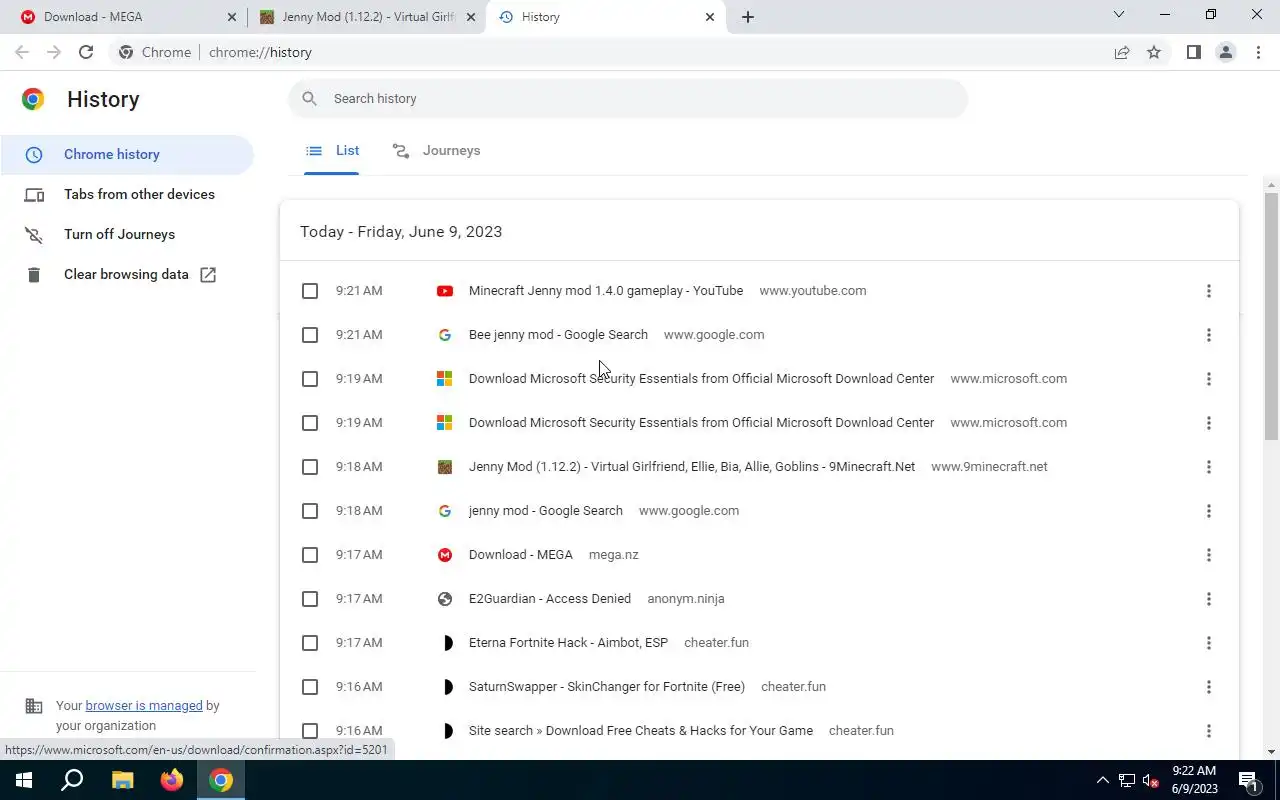Switch to the Jenny Mod (1.12.2) tab

366,17
